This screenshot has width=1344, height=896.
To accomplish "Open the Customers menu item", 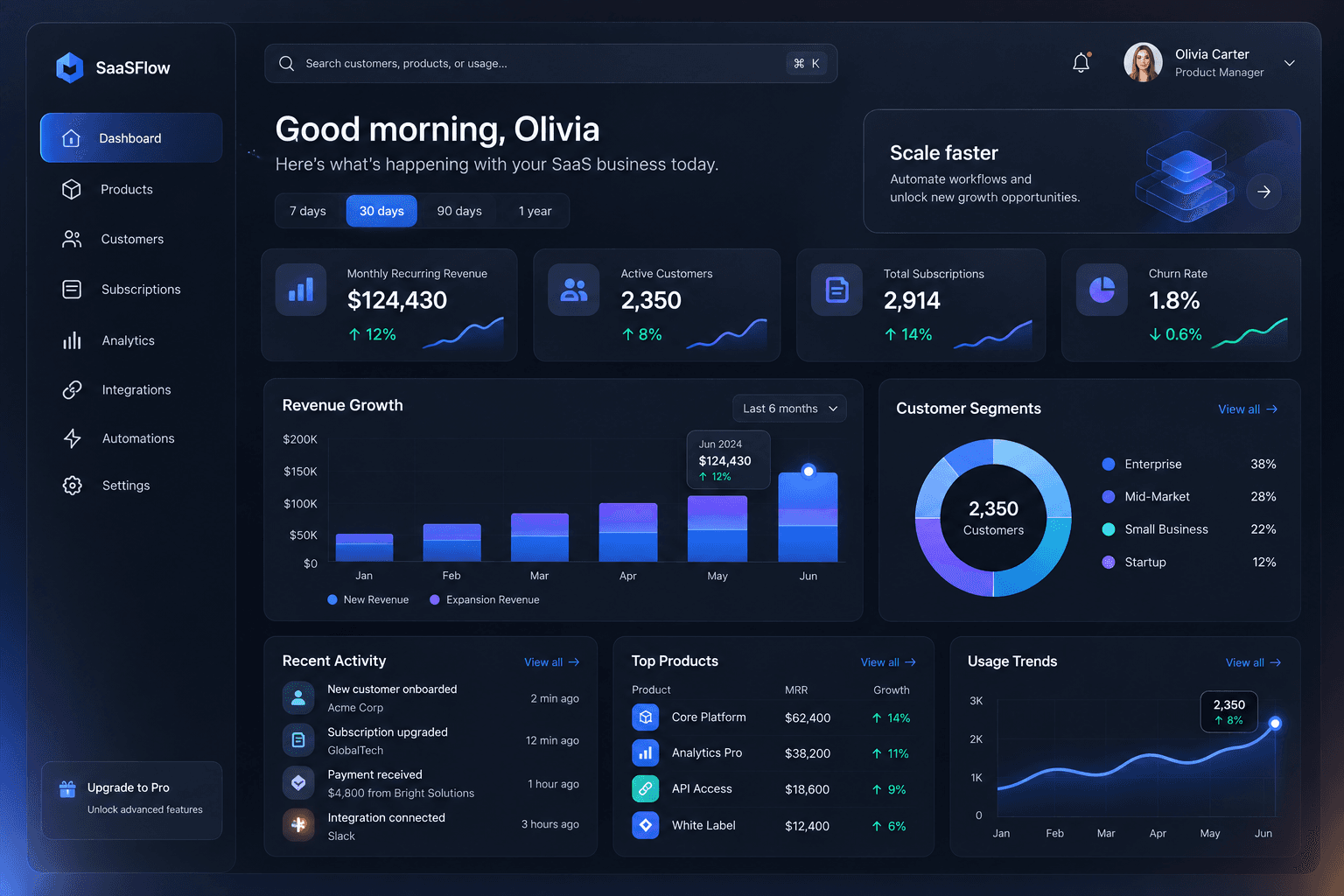I will tap(131, 239).
